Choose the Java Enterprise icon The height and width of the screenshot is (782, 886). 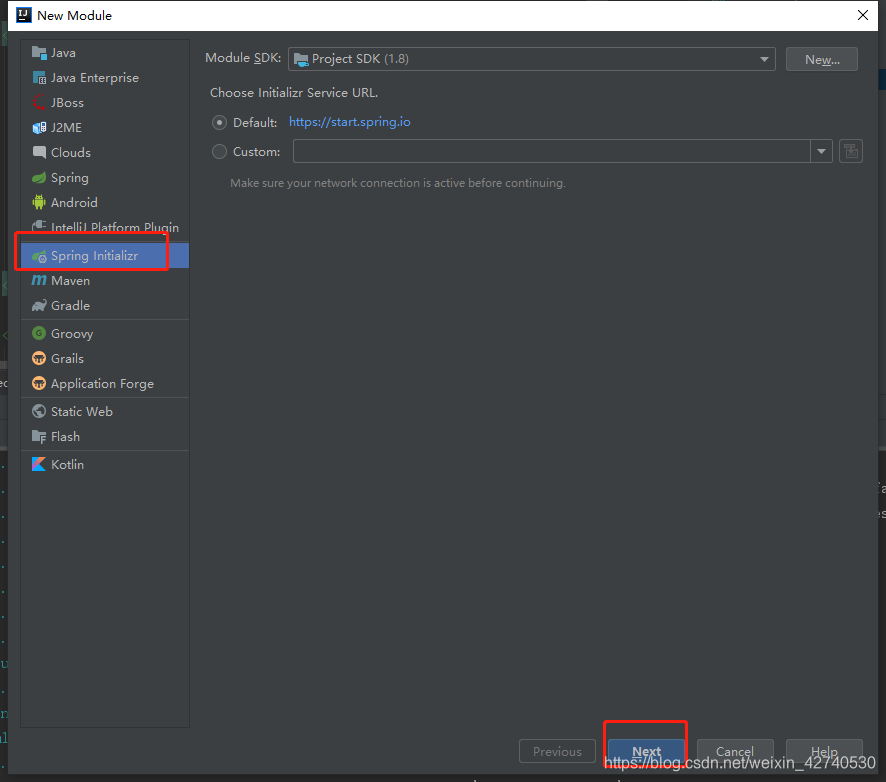(39, 77)
